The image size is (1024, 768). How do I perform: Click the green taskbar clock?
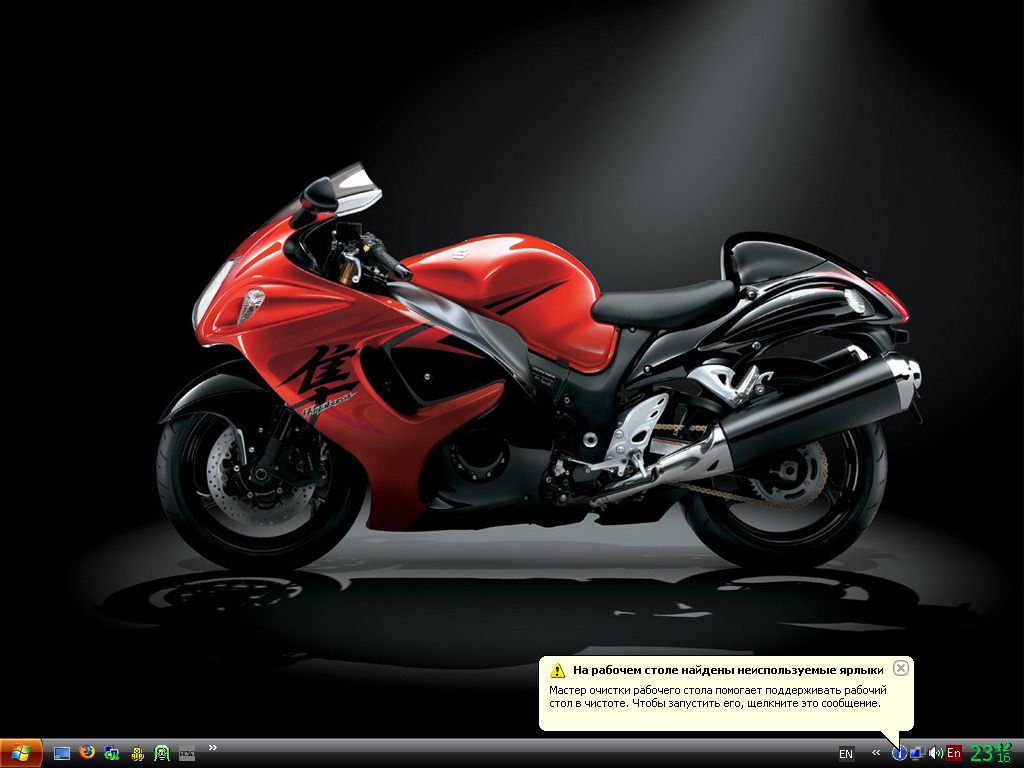point(992,753)
